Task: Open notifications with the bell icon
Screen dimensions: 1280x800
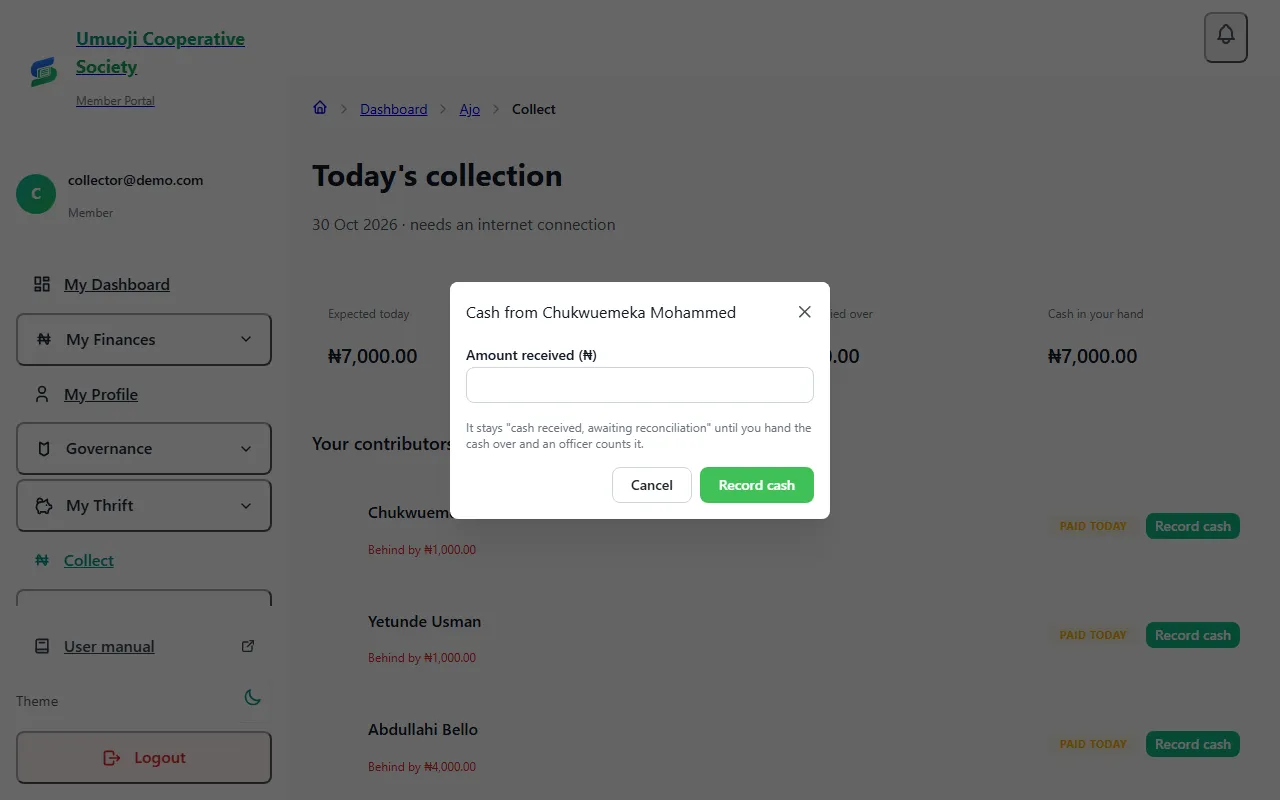Action: (1226, 37)
